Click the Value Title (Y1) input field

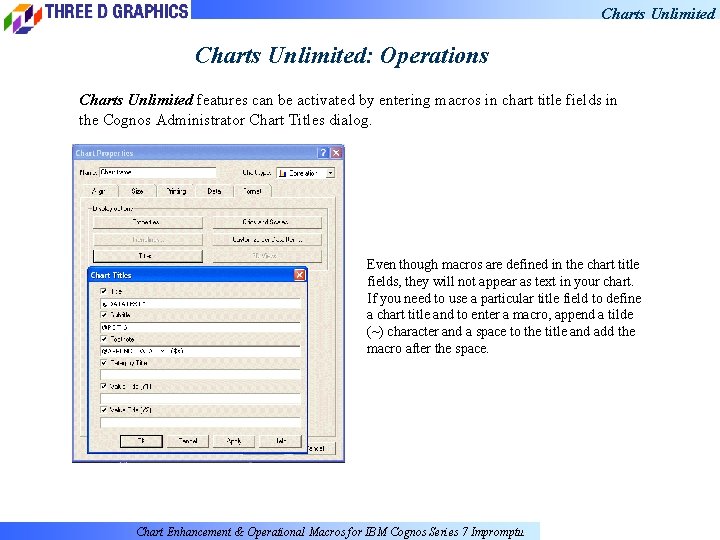[200, 398]
